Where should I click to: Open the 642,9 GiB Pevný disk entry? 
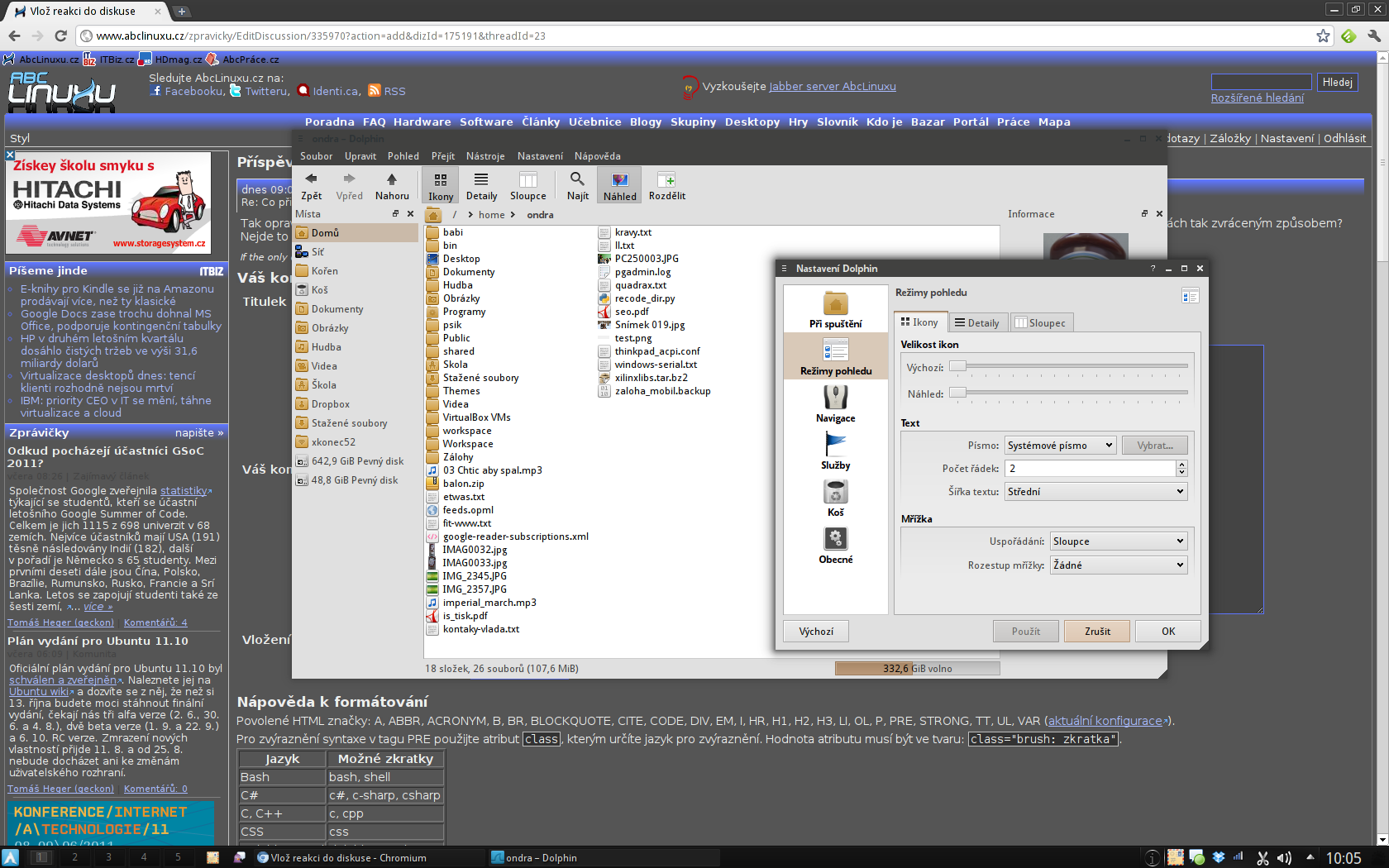click(356, 461)
